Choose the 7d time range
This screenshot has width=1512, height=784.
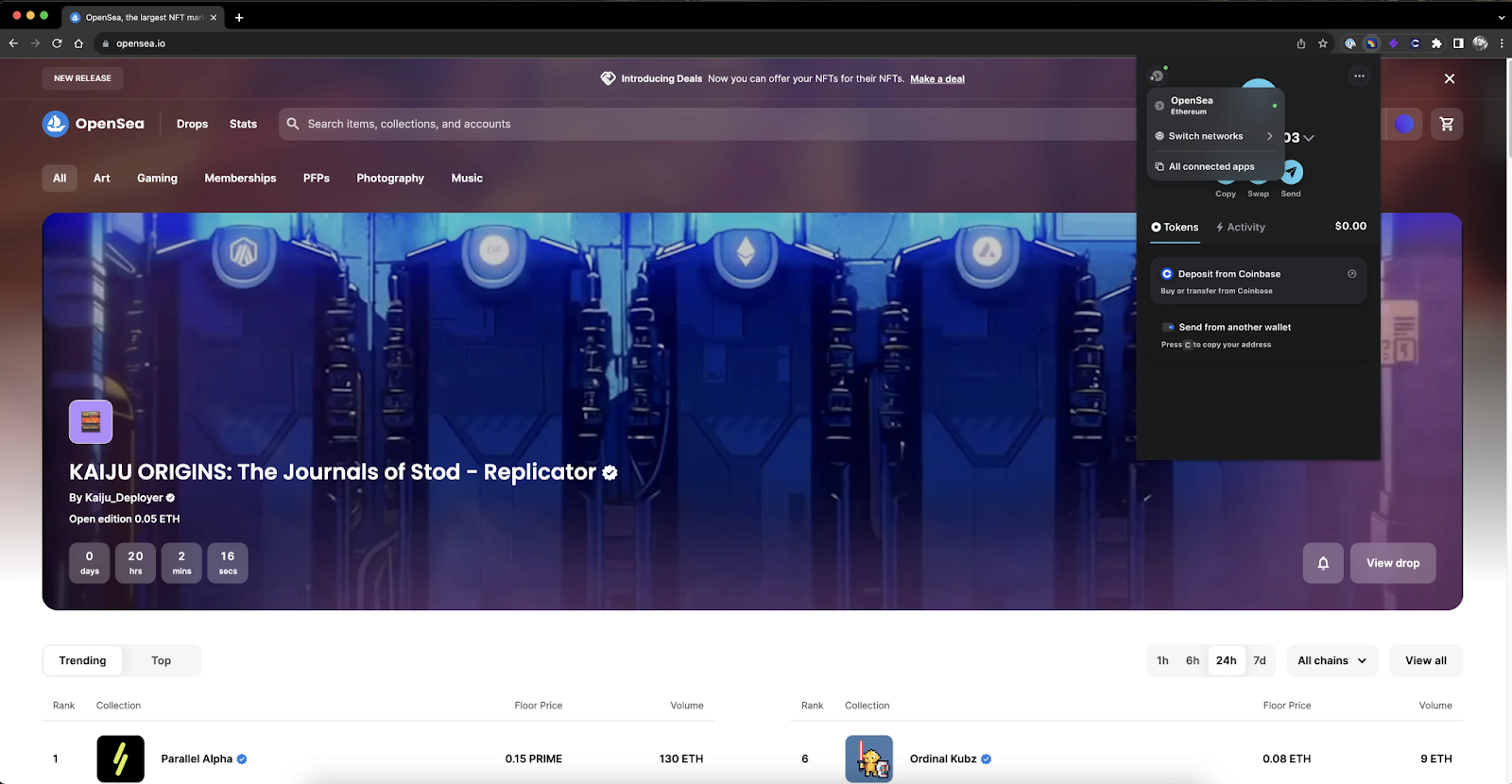[x=1260, y=660]
